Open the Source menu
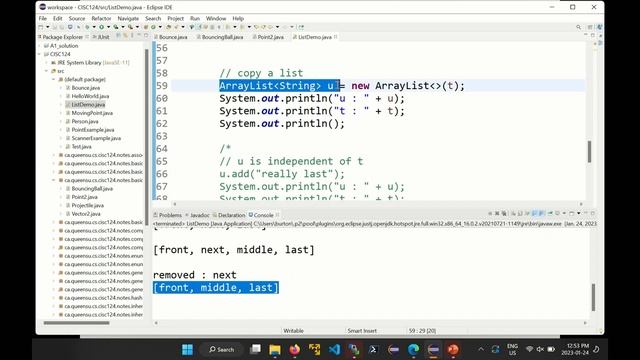 (x=77, y=18)
